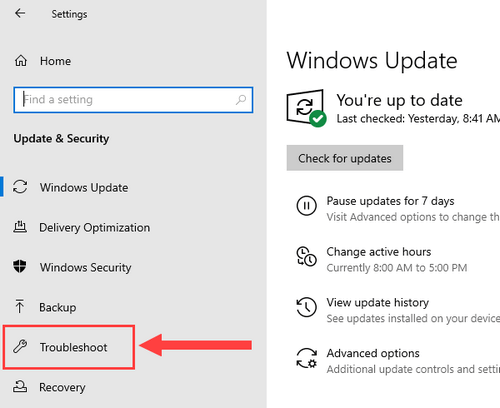Click the active hours clock icon
Screen dimensions: 500x408
[x=306, y=256]
